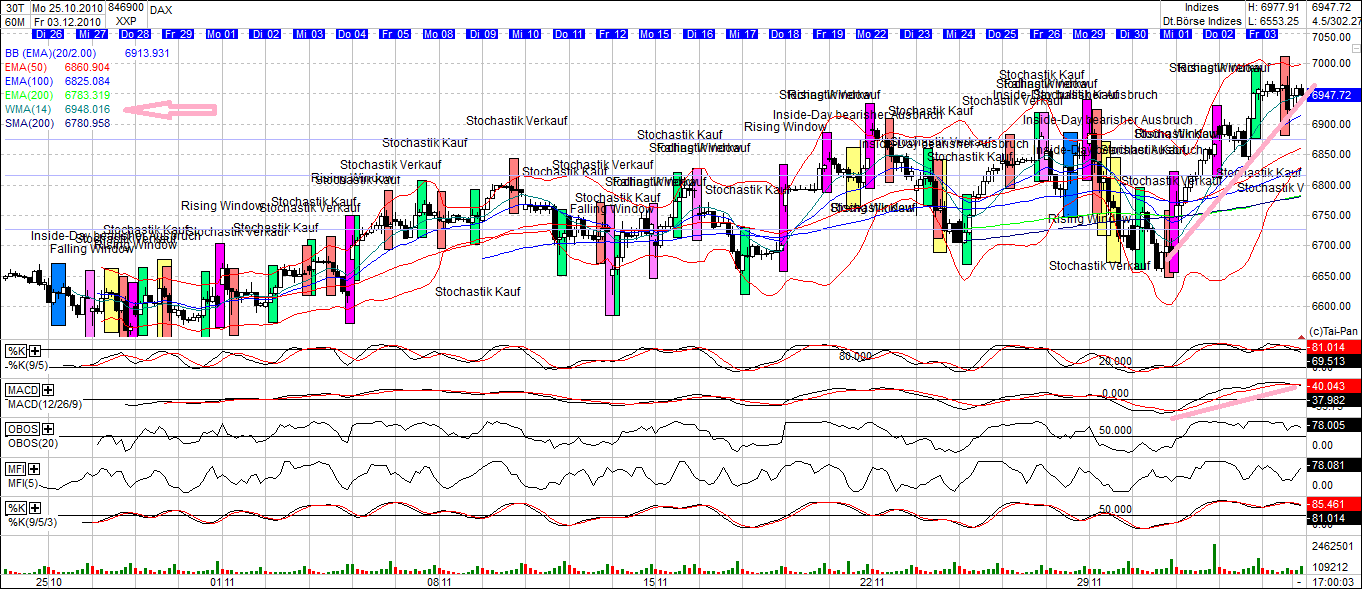Expand the %K(9/5/3) indicator with its plus icon
Viewport: 1362px width, 589px height.
tap(35, 507)
